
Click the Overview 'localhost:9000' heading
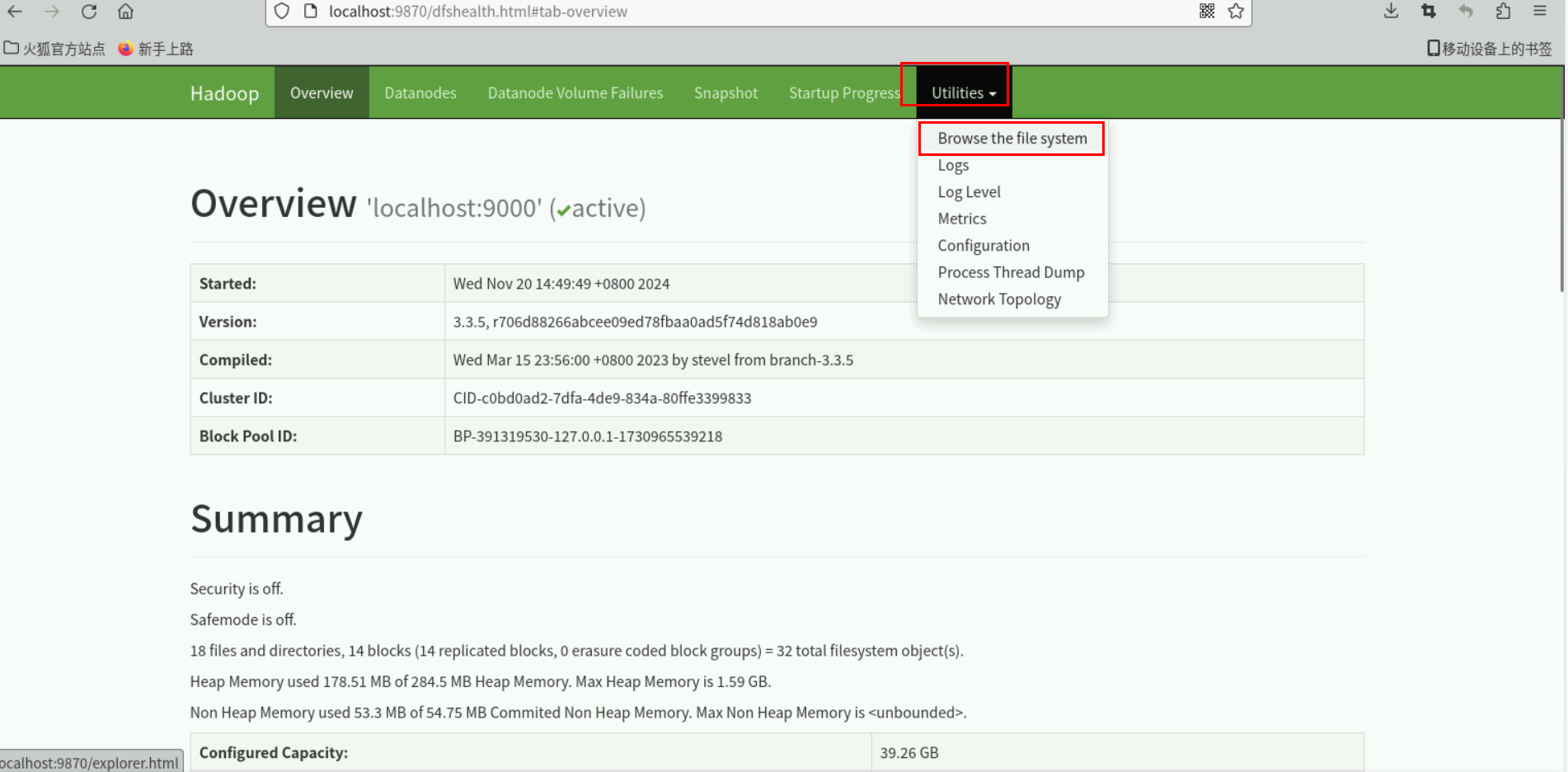click(418, 205)
